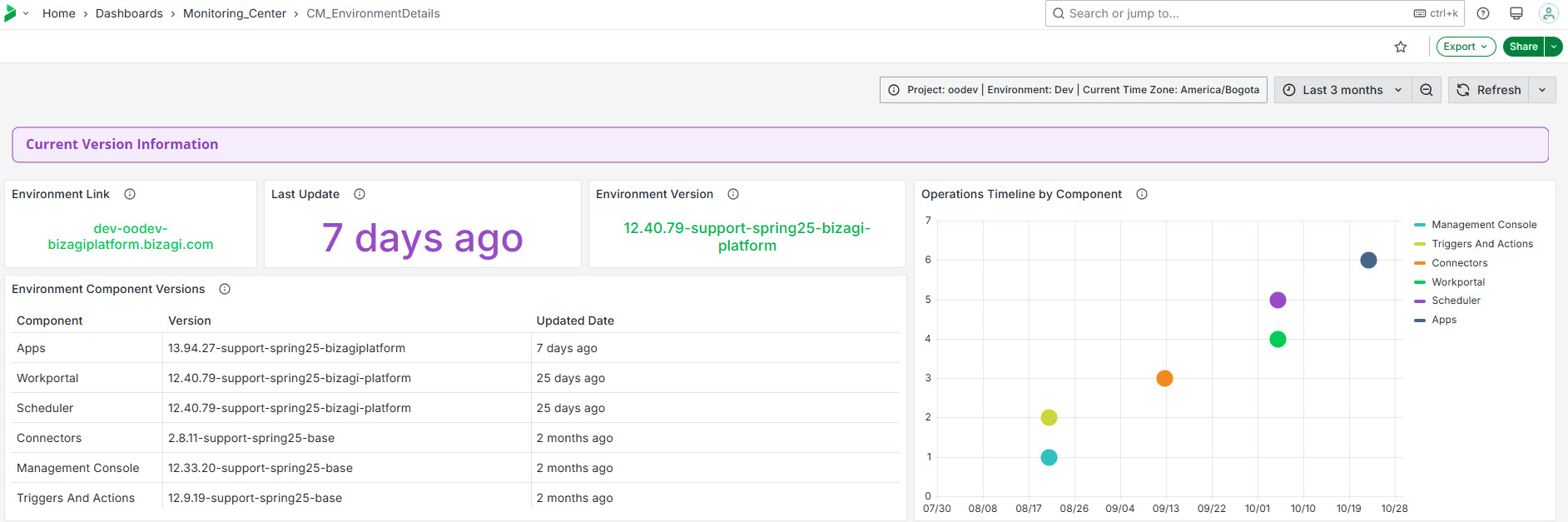Click info icon next to Environment Link
Viewport: 1568px width, 522px height.
(x=130, y=194)
